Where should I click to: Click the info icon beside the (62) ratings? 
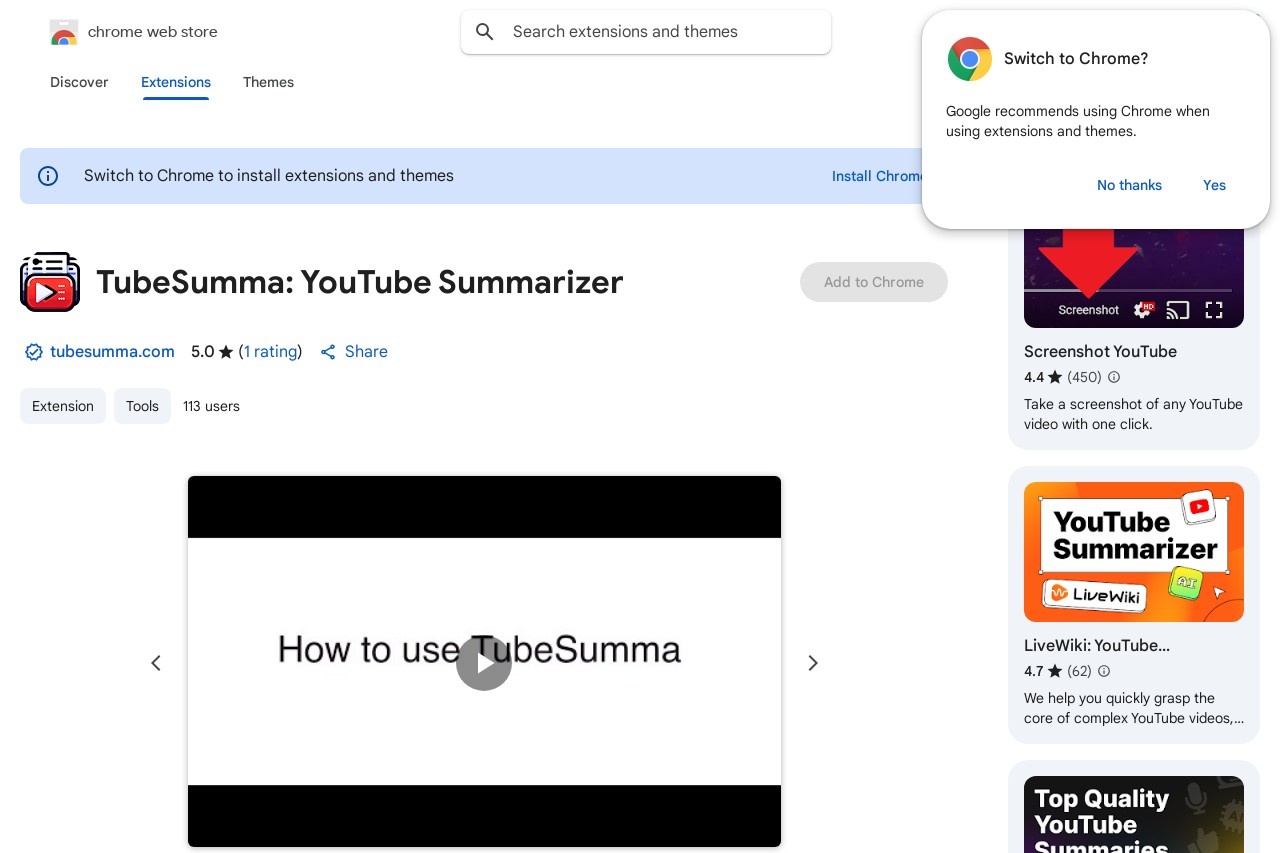pos(1104,672)
